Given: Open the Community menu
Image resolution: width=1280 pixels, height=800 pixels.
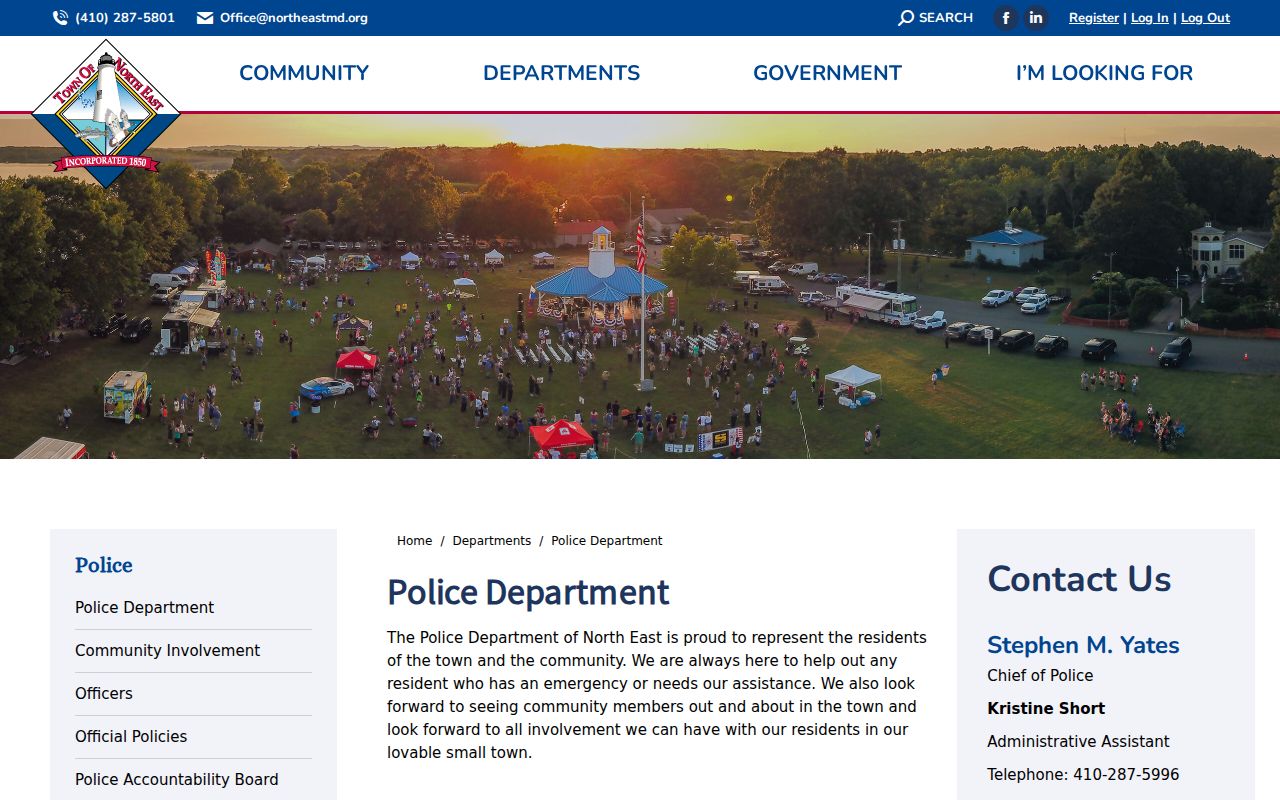Looking at the screenshot, I should pyautogui.click(x=304, y=73).
